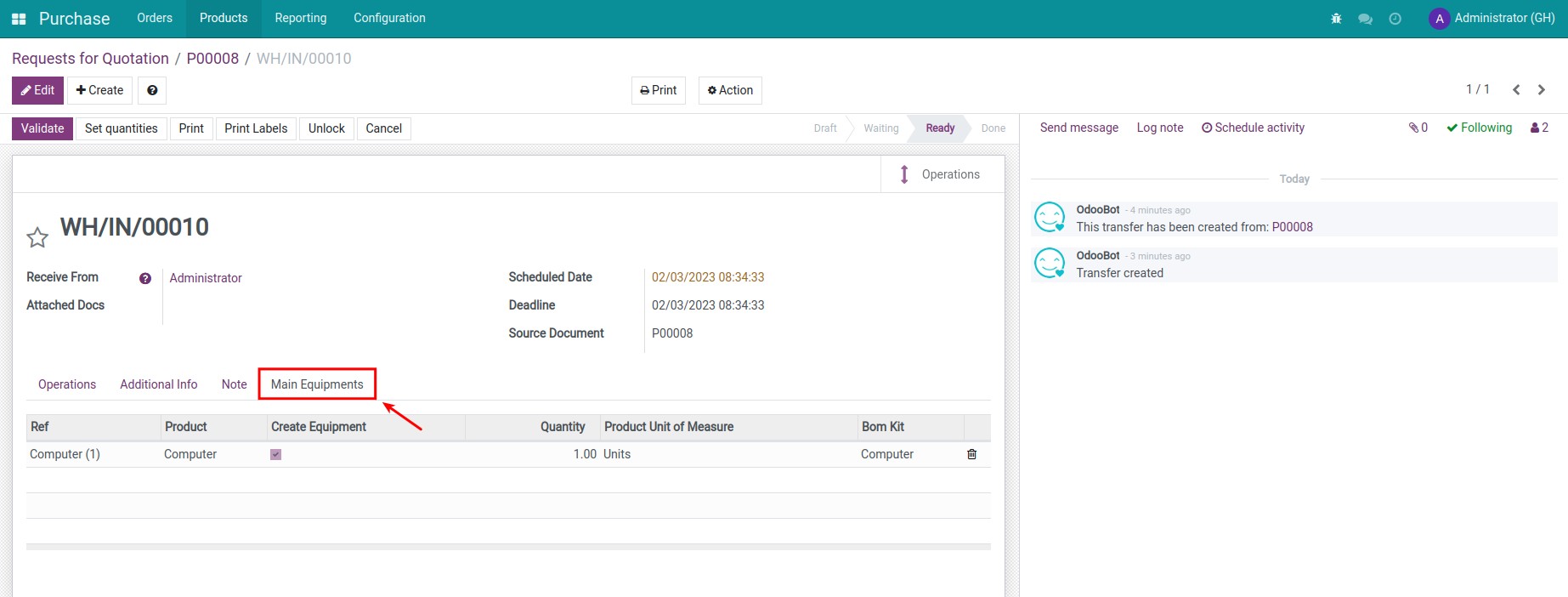Image resolution: width=1568 pixels, height=597 pixels.
Task: Switch to the Additional Info tab
Action: (158, 384)
